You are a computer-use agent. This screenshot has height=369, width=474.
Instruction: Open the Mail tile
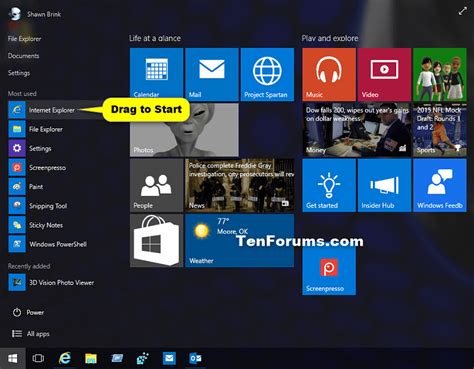pyautogui.click(x=212, y=74)
